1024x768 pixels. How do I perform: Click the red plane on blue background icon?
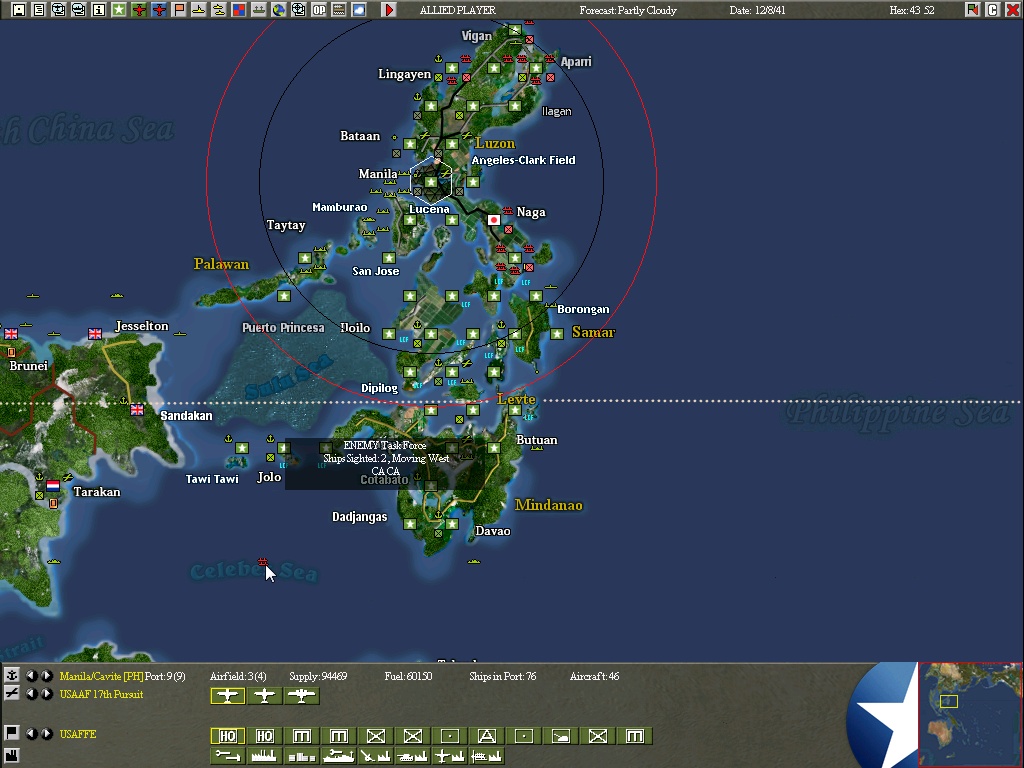(159, 10)
